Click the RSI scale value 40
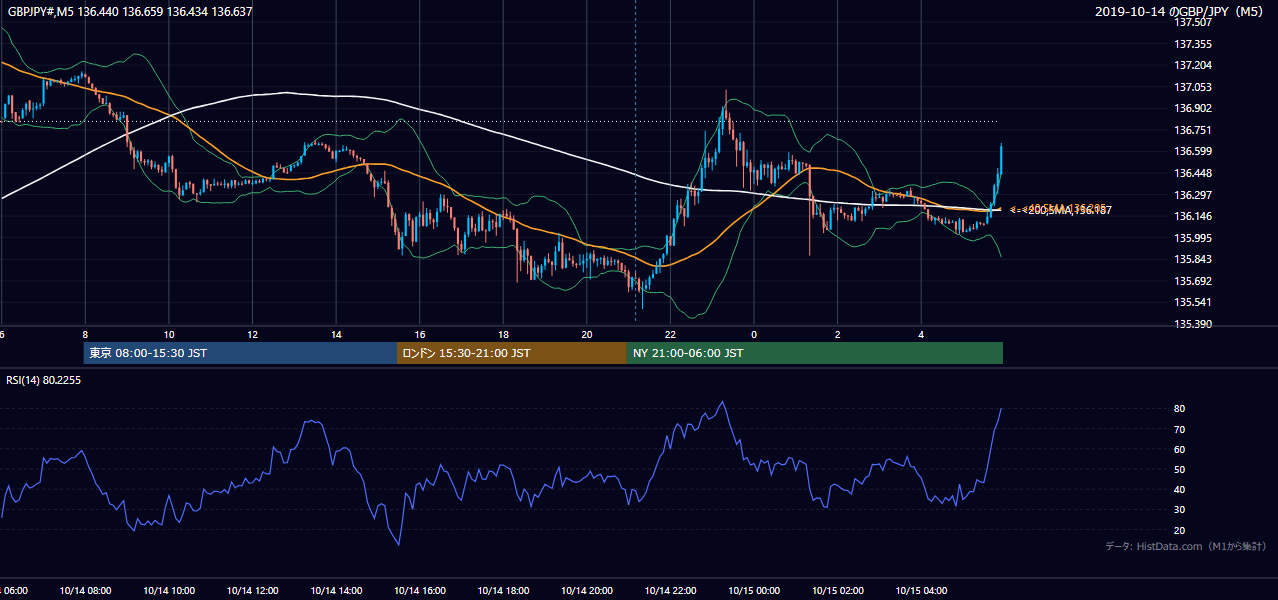 (1180, 489)
